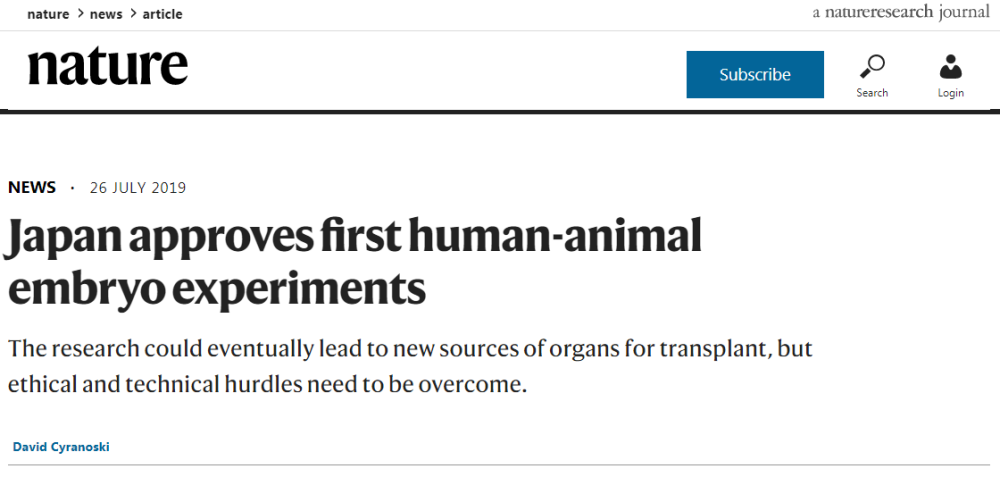Click the Login text label
The height and width of the screenshot is (477, 1000).
coord(951,93)
